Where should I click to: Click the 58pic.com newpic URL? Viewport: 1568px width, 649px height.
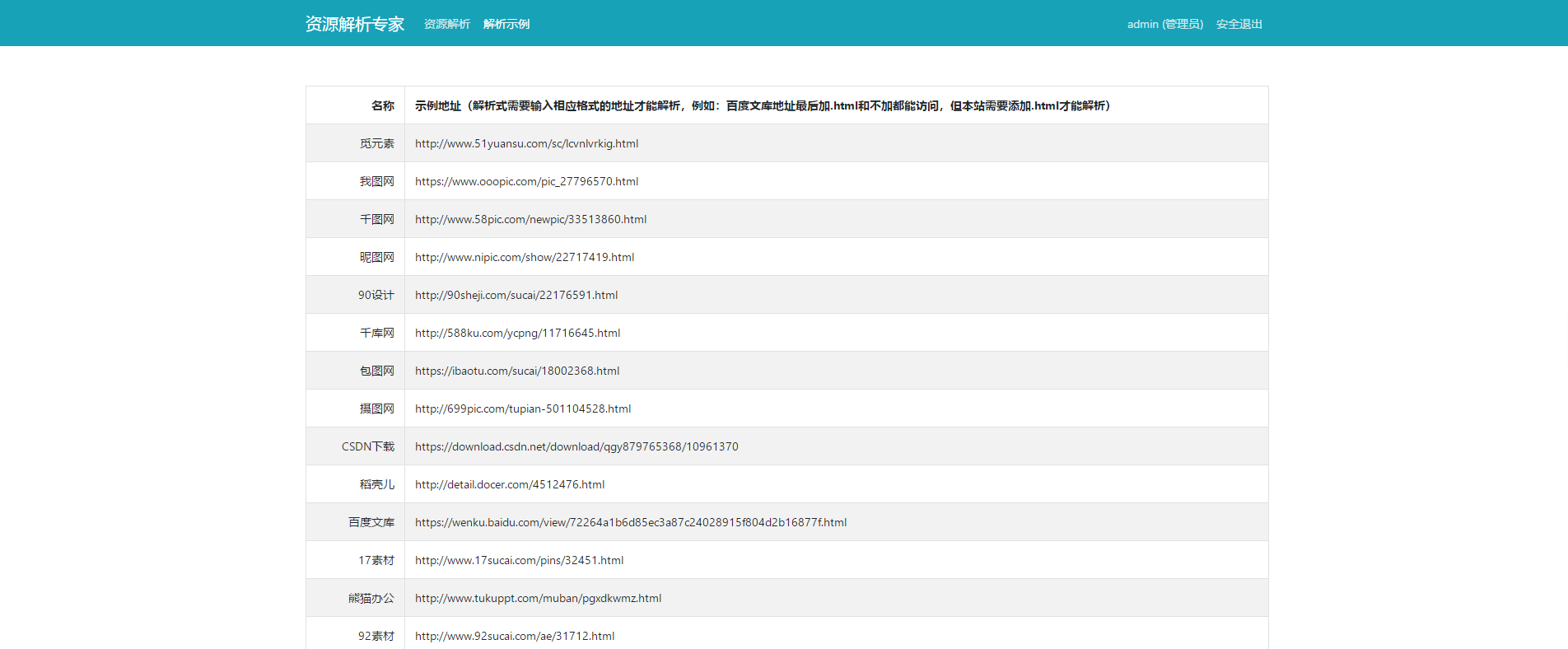pyautogui.click(x=530, y=219)
